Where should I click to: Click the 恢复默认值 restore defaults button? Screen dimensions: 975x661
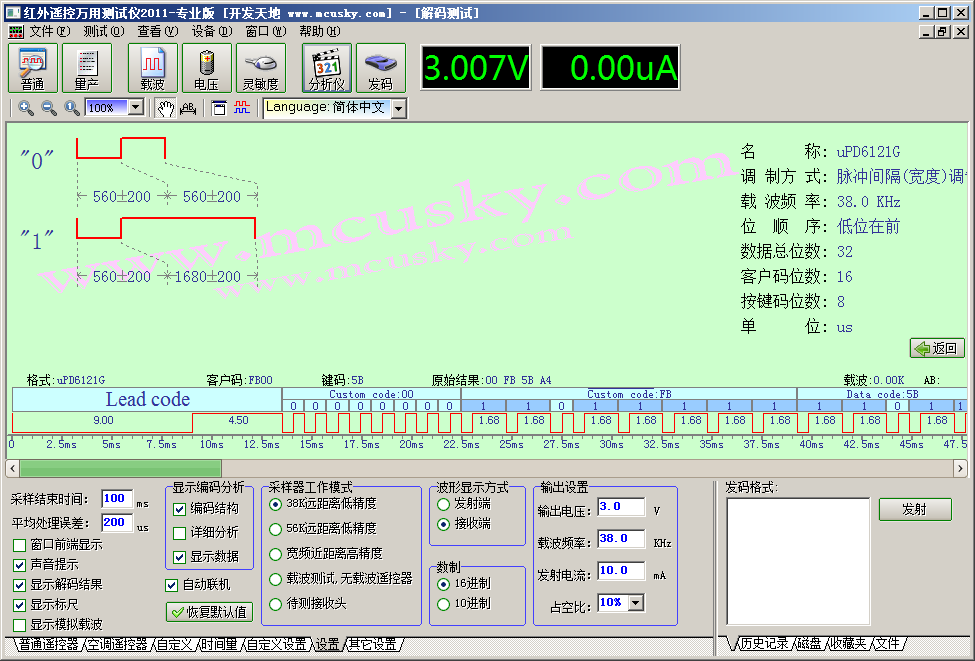point(208,612)
